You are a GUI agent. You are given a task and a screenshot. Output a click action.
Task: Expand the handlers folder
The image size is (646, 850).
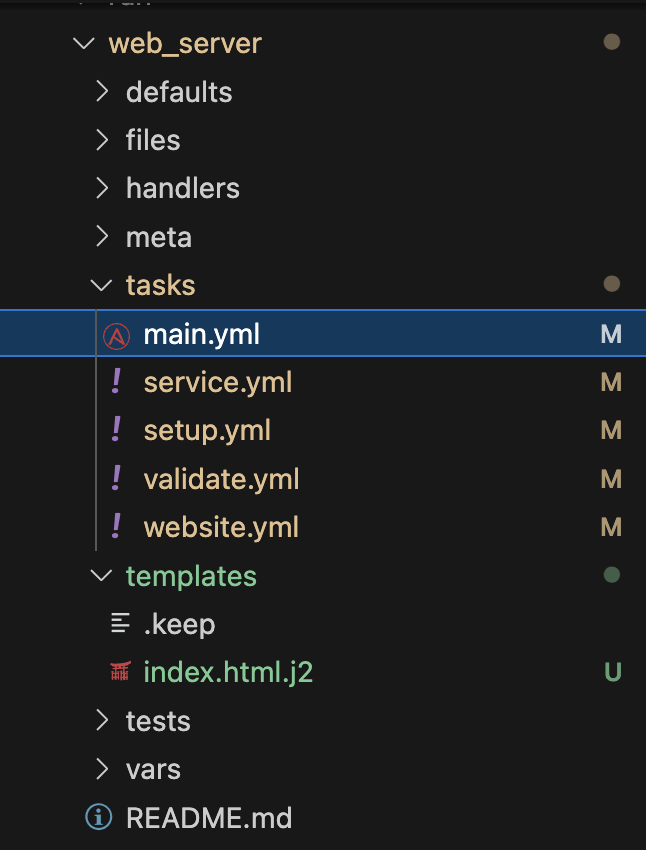tap(101, 188)
